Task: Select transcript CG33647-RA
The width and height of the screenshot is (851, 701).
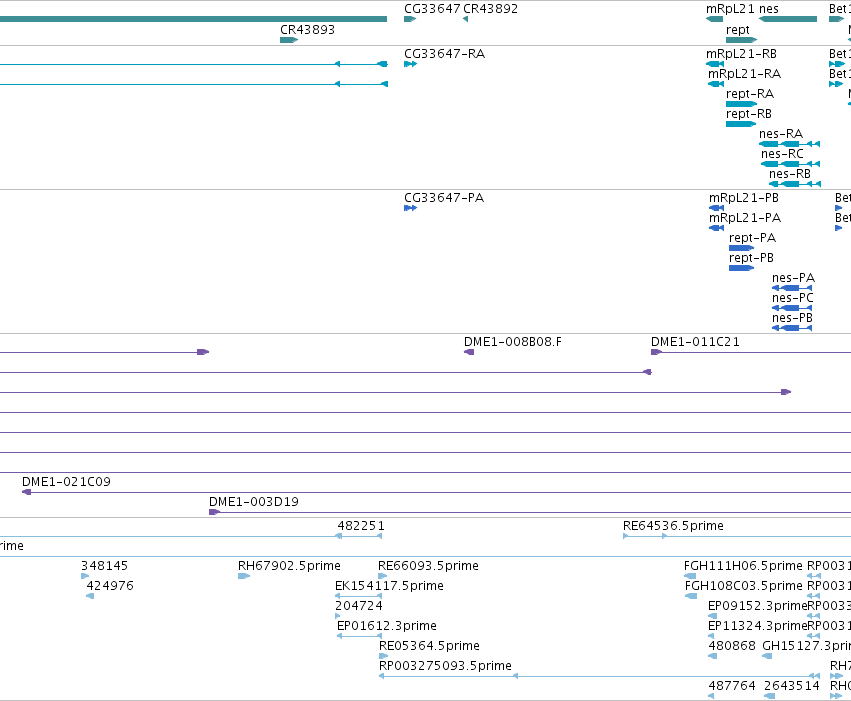Action: [x=444, y=53]
